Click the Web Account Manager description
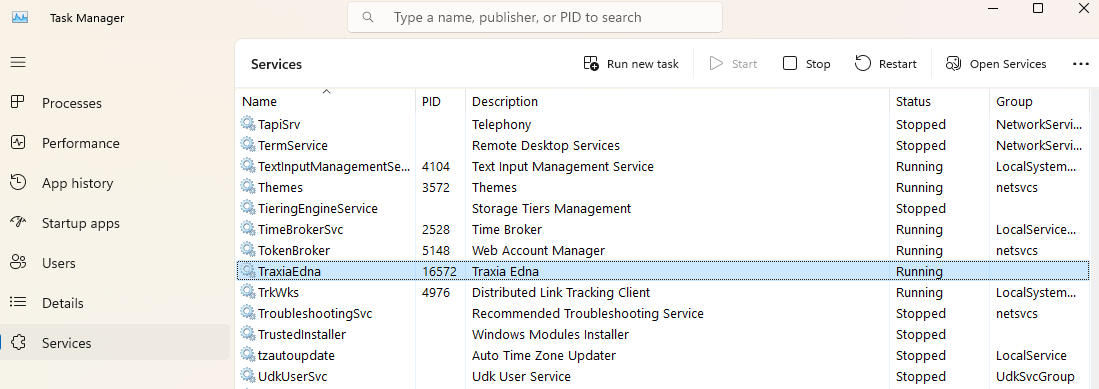This screenshot has height=389, width=1099. coord(538,250)
